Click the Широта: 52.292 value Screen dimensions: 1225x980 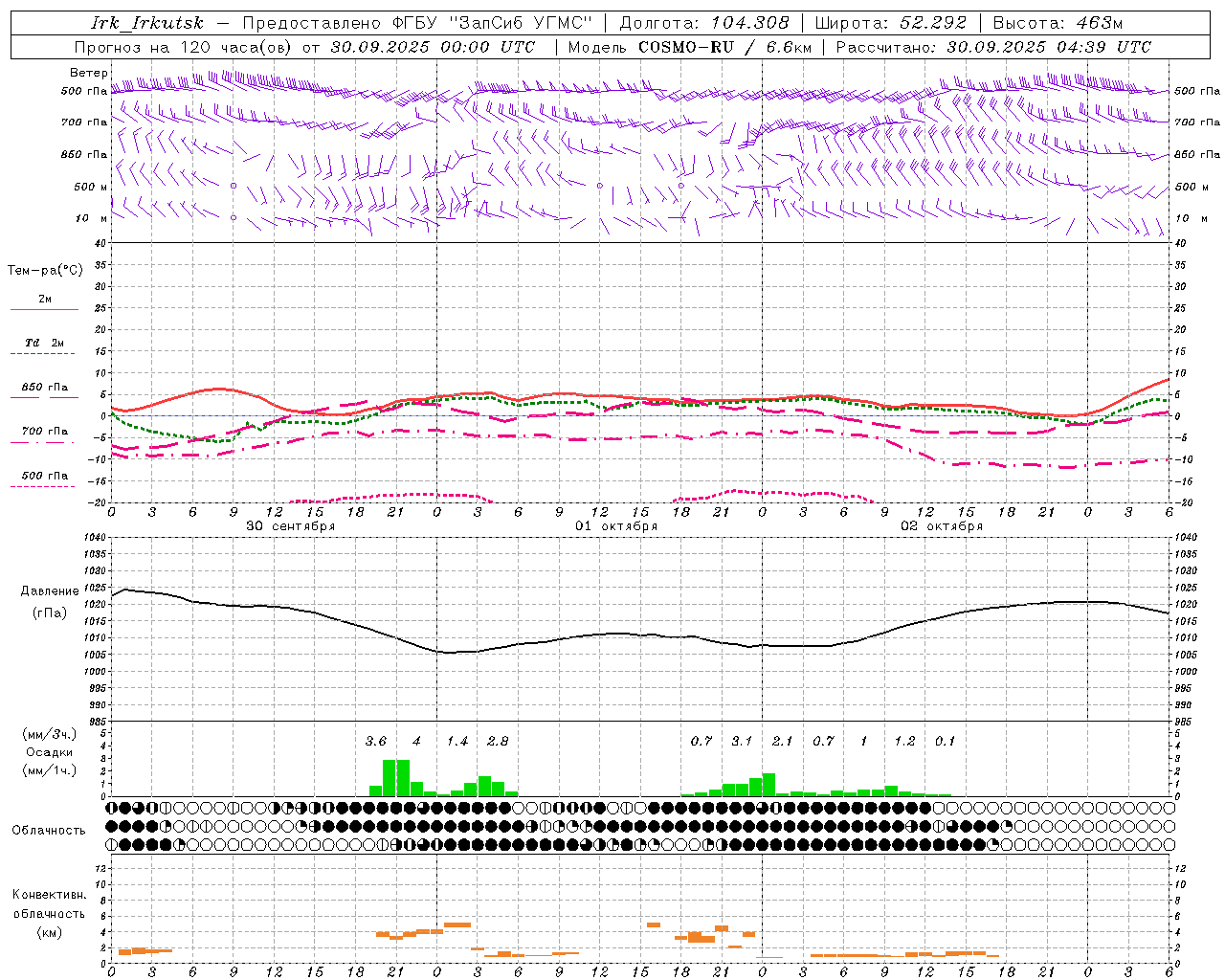coord(890,23)
